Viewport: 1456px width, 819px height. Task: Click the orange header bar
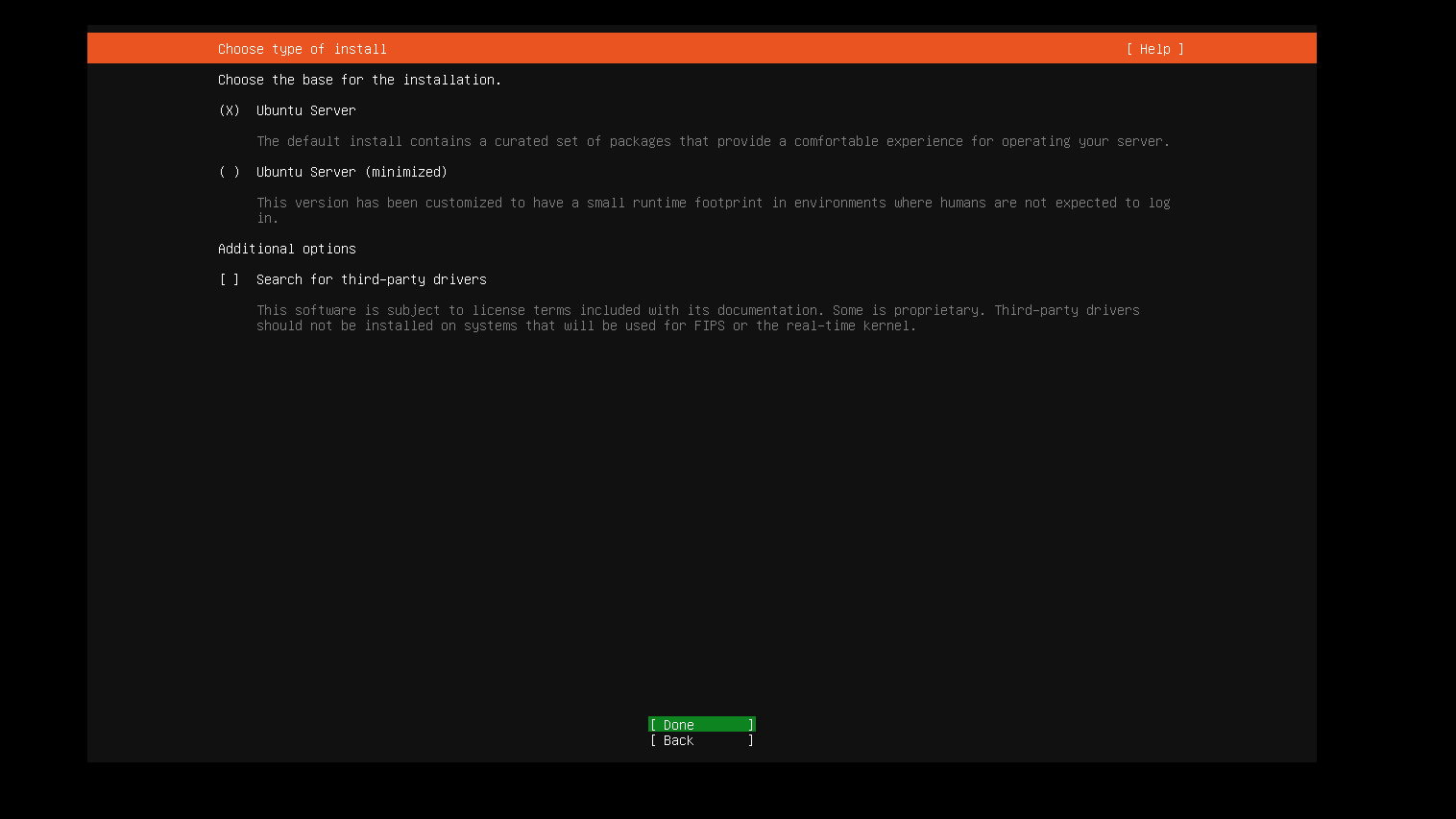pos(701,48)
